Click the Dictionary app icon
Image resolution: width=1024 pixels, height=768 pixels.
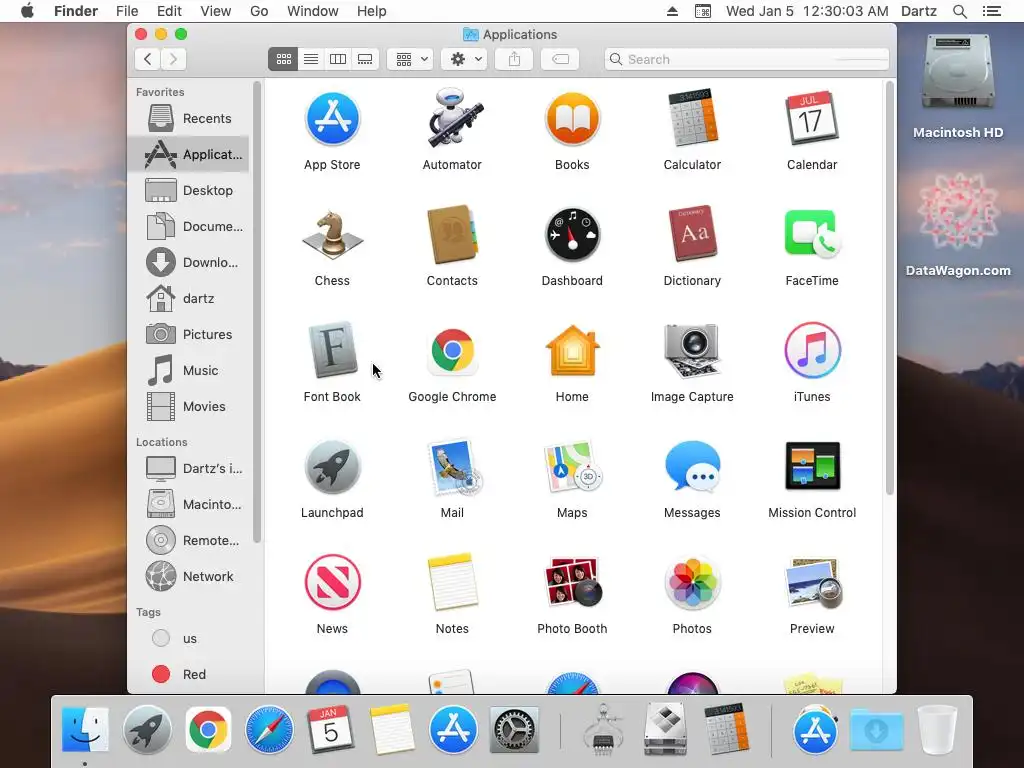coord(692,235)
